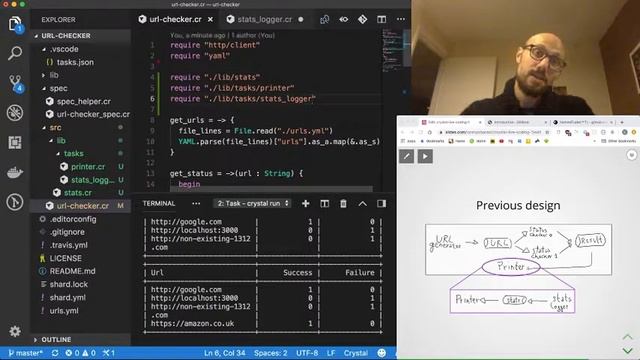640x360 pixels.
Task: Kill terminal with trash icon
Action: coord(343,203)
